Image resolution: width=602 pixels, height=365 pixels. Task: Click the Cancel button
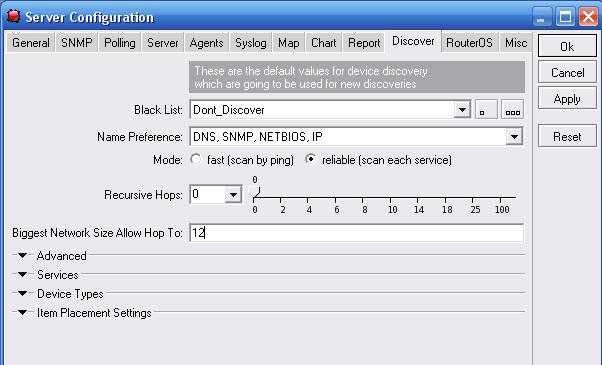click(x=567, y=73)
